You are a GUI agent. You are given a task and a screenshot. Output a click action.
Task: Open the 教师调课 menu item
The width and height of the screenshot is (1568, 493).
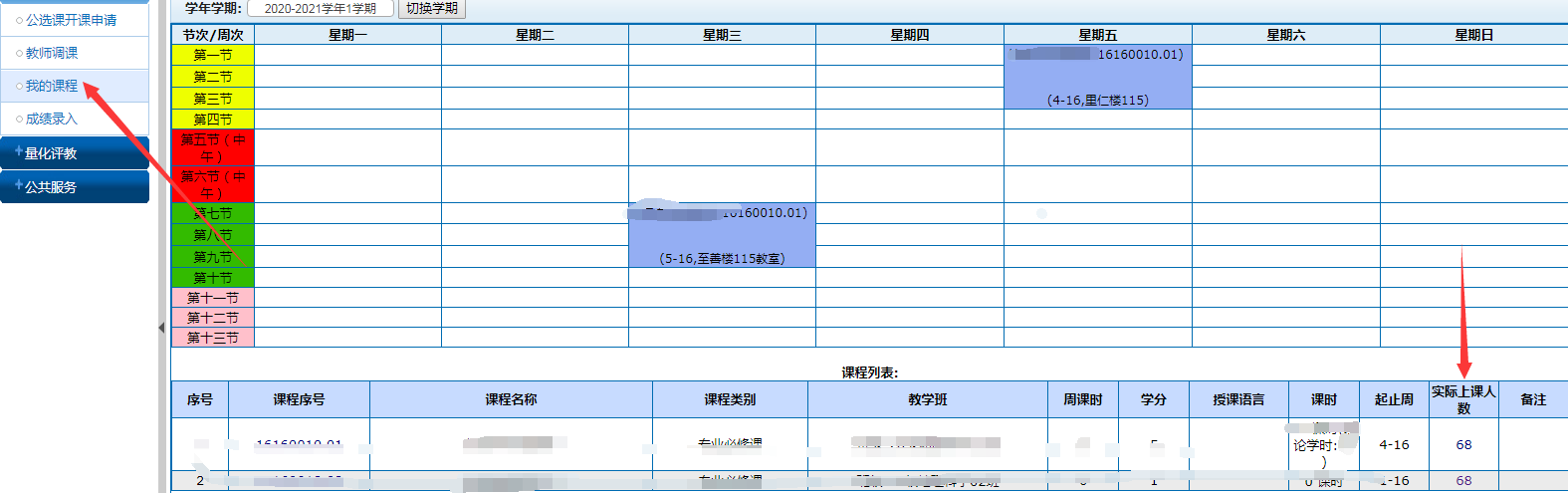tap(52, 53)
